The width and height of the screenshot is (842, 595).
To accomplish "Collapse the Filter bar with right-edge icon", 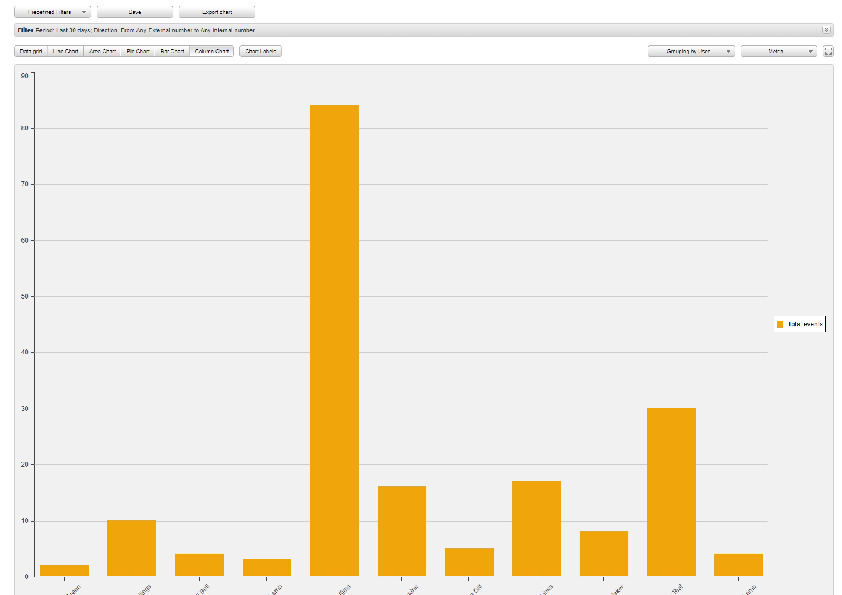I will (x=827, y=30).
